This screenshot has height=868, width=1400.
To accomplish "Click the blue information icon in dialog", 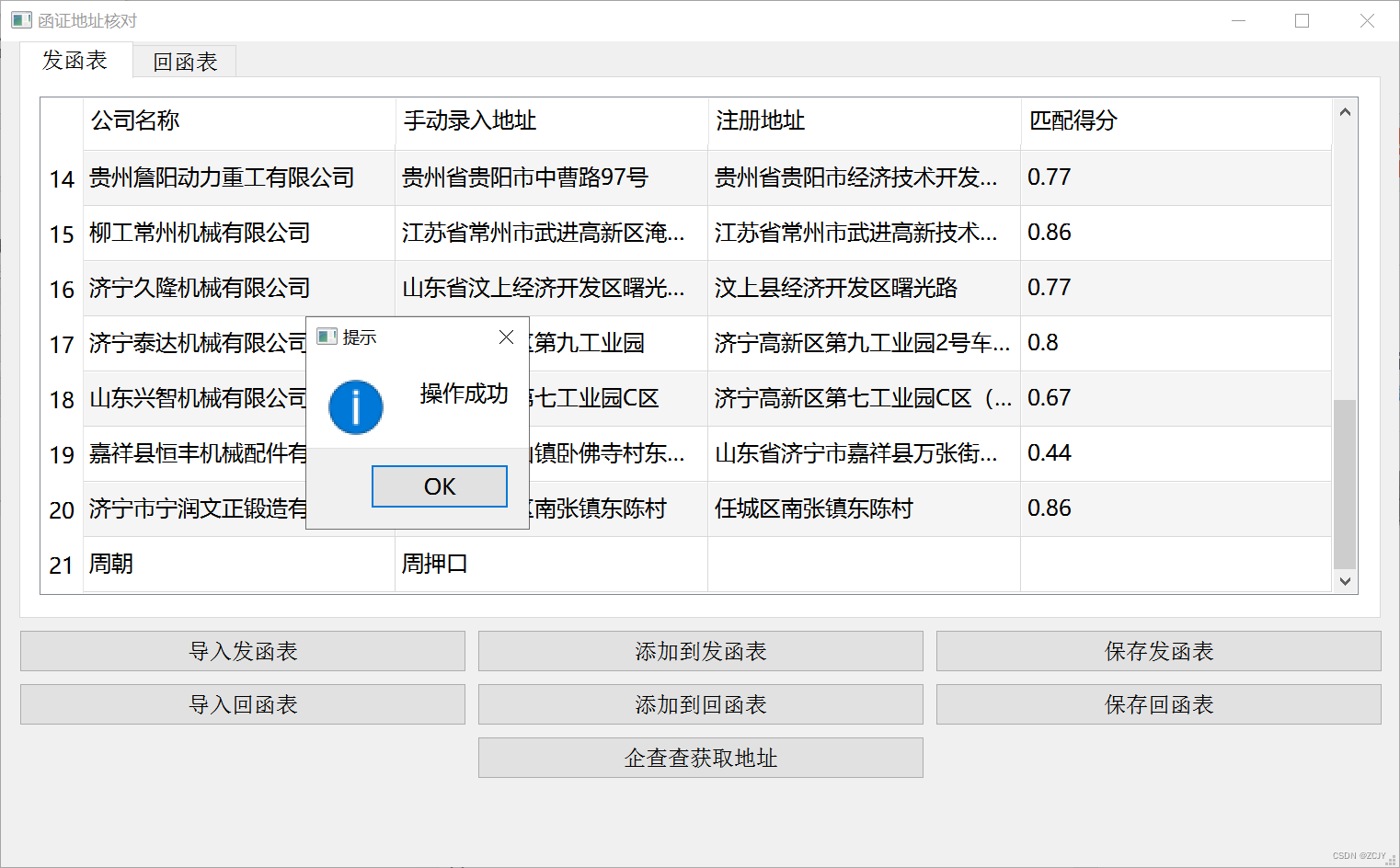I will tap(356, 407).
